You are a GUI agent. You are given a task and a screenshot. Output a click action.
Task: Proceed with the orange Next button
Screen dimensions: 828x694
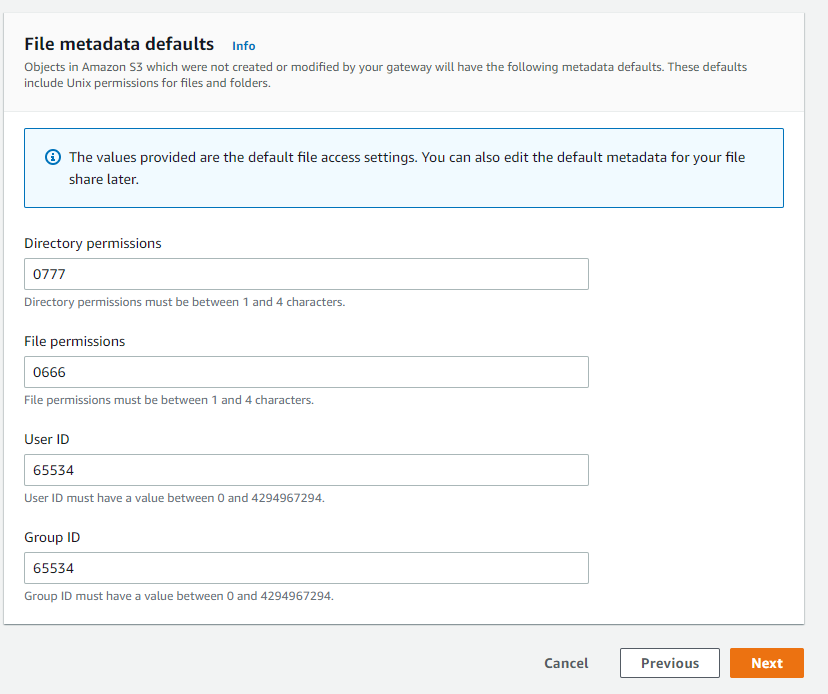[x=766, y=663]
